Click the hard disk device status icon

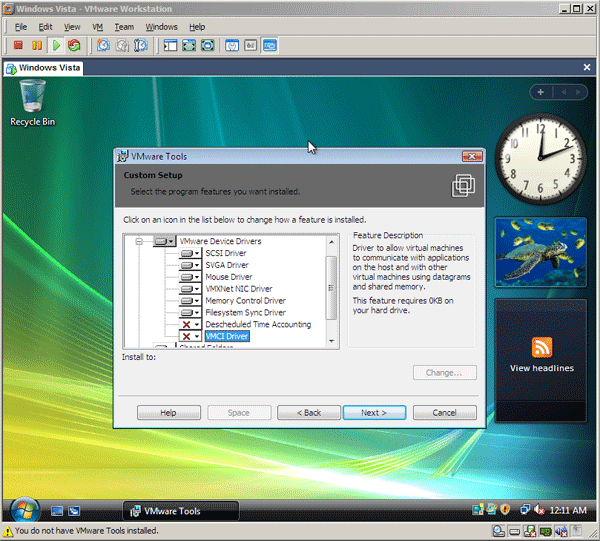coord(515,531)
